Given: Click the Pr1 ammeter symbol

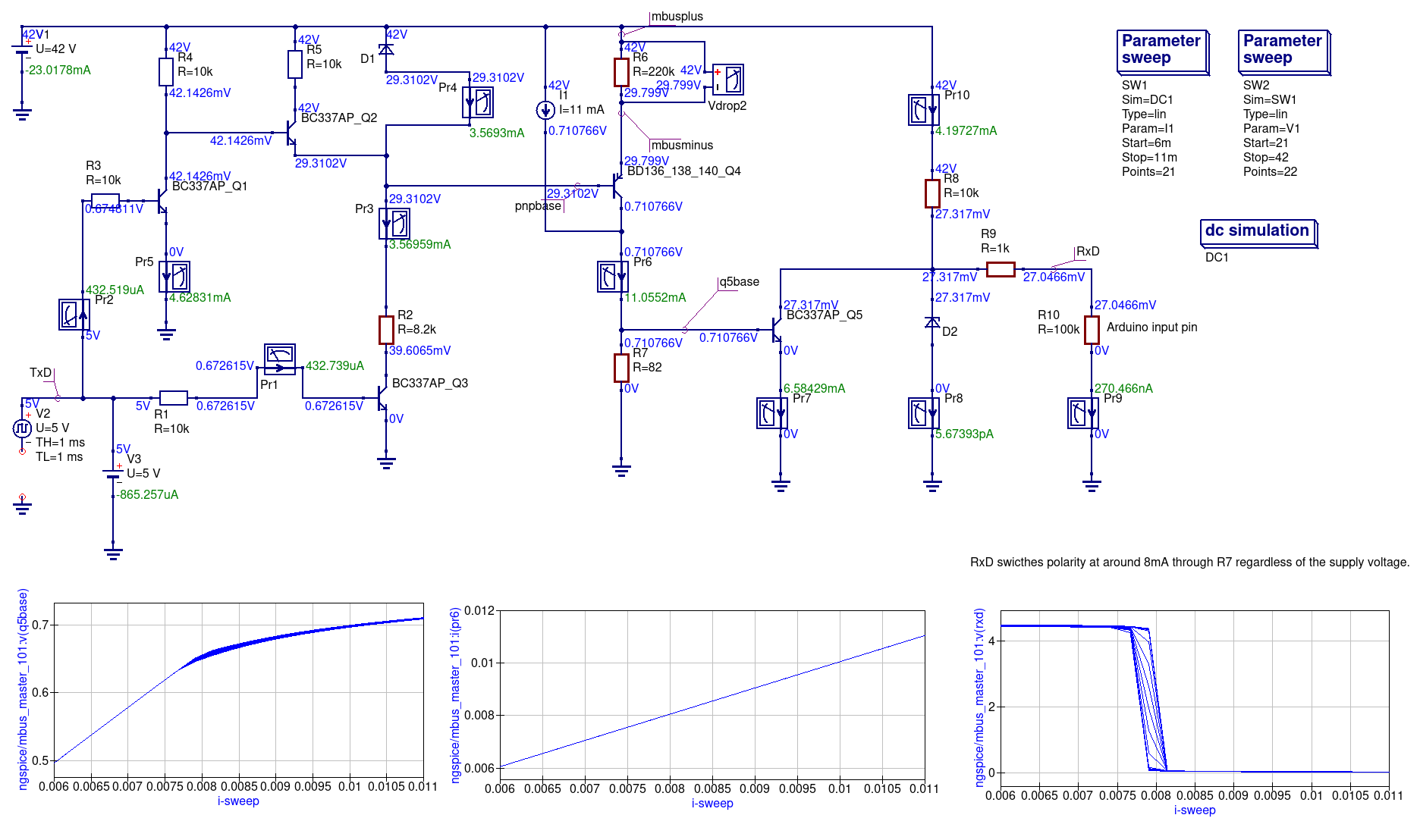Looking at the screenshot, I should [280, 359].
